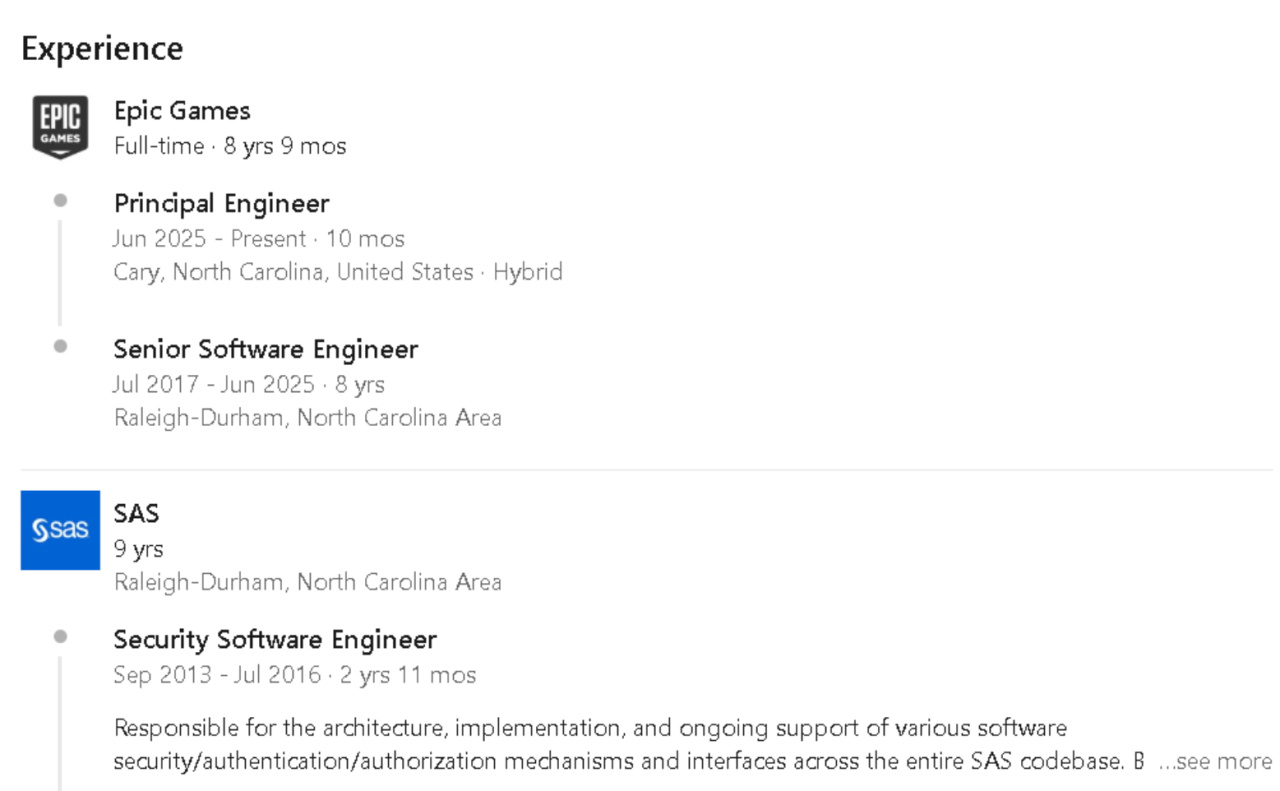This screenshot has width=1280, height=791.
Task: Click the "Sep 2013 - Jul 2016" date range
Action: [x=217, y=675]
